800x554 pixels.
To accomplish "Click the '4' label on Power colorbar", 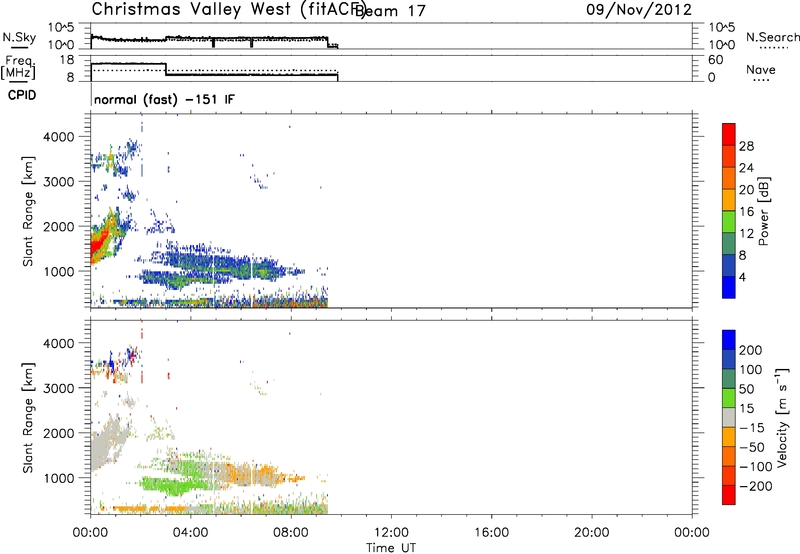I will (x=742, y=277).
